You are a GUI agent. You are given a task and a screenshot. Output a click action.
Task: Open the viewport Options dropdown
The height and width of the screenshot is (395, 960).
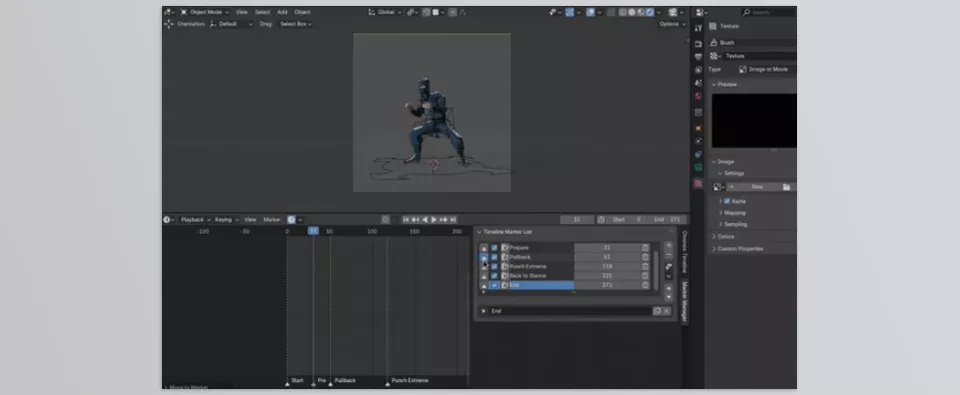[672, 24]
